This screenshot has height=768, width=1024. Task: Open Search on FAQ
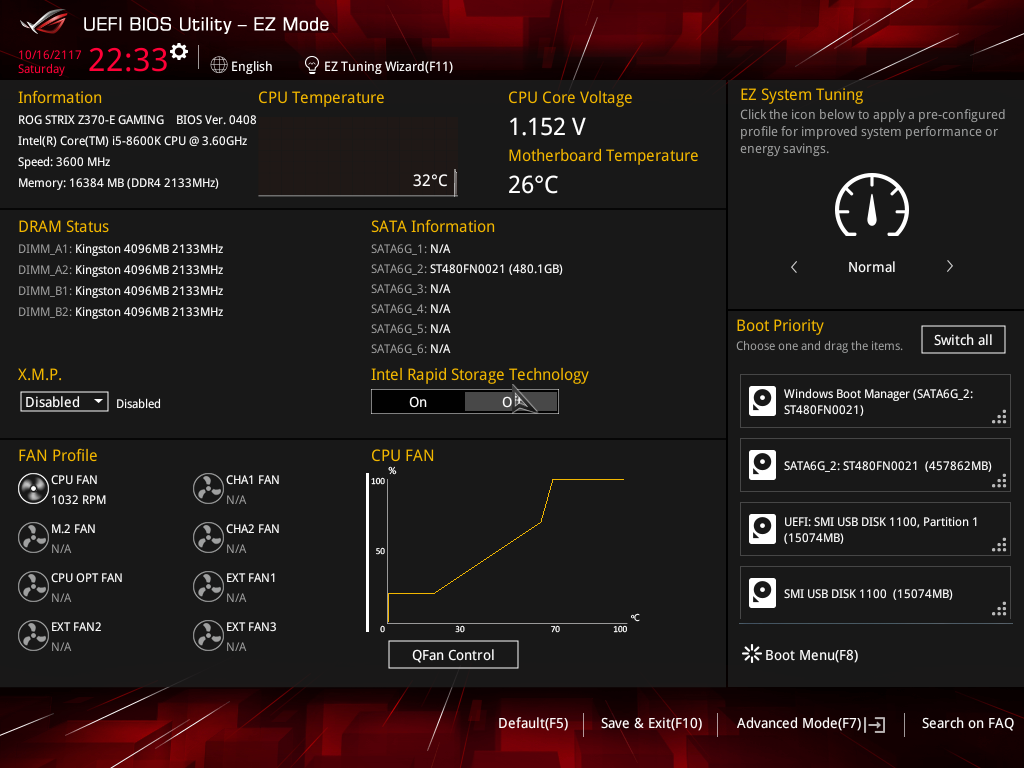[x=967, y=723]
